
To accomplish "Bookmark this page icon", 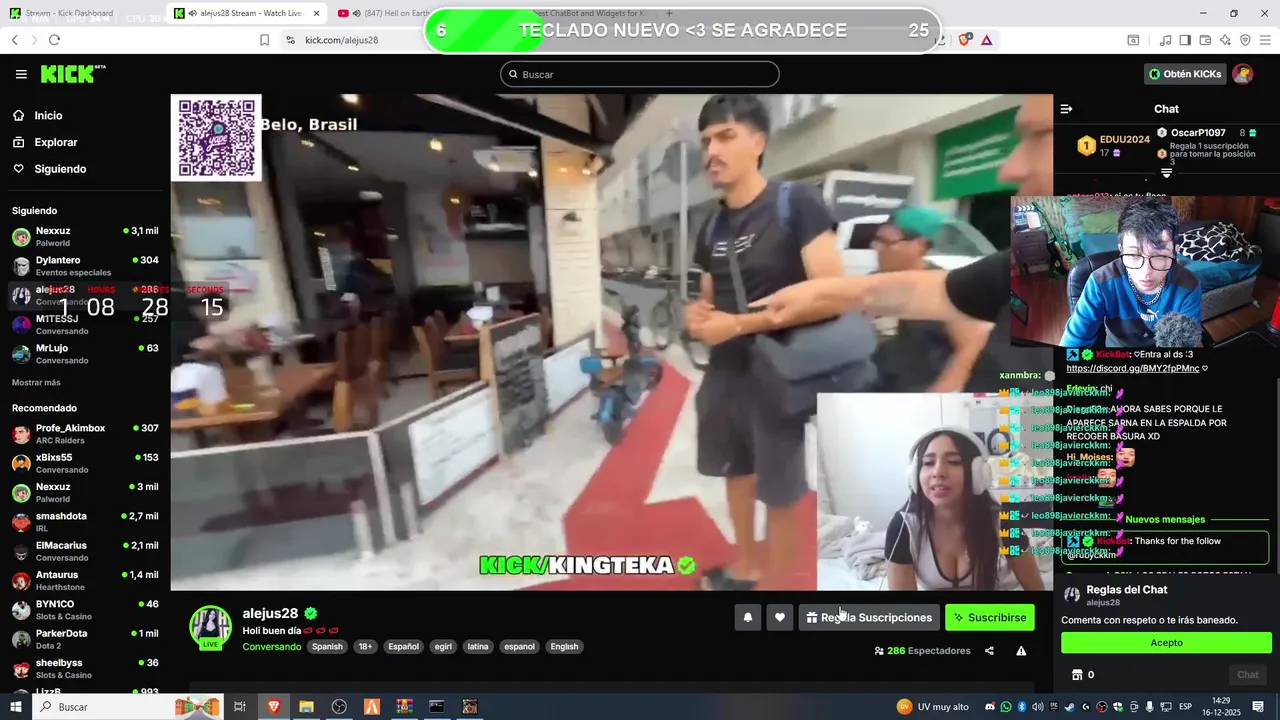I will coord(264,40).
